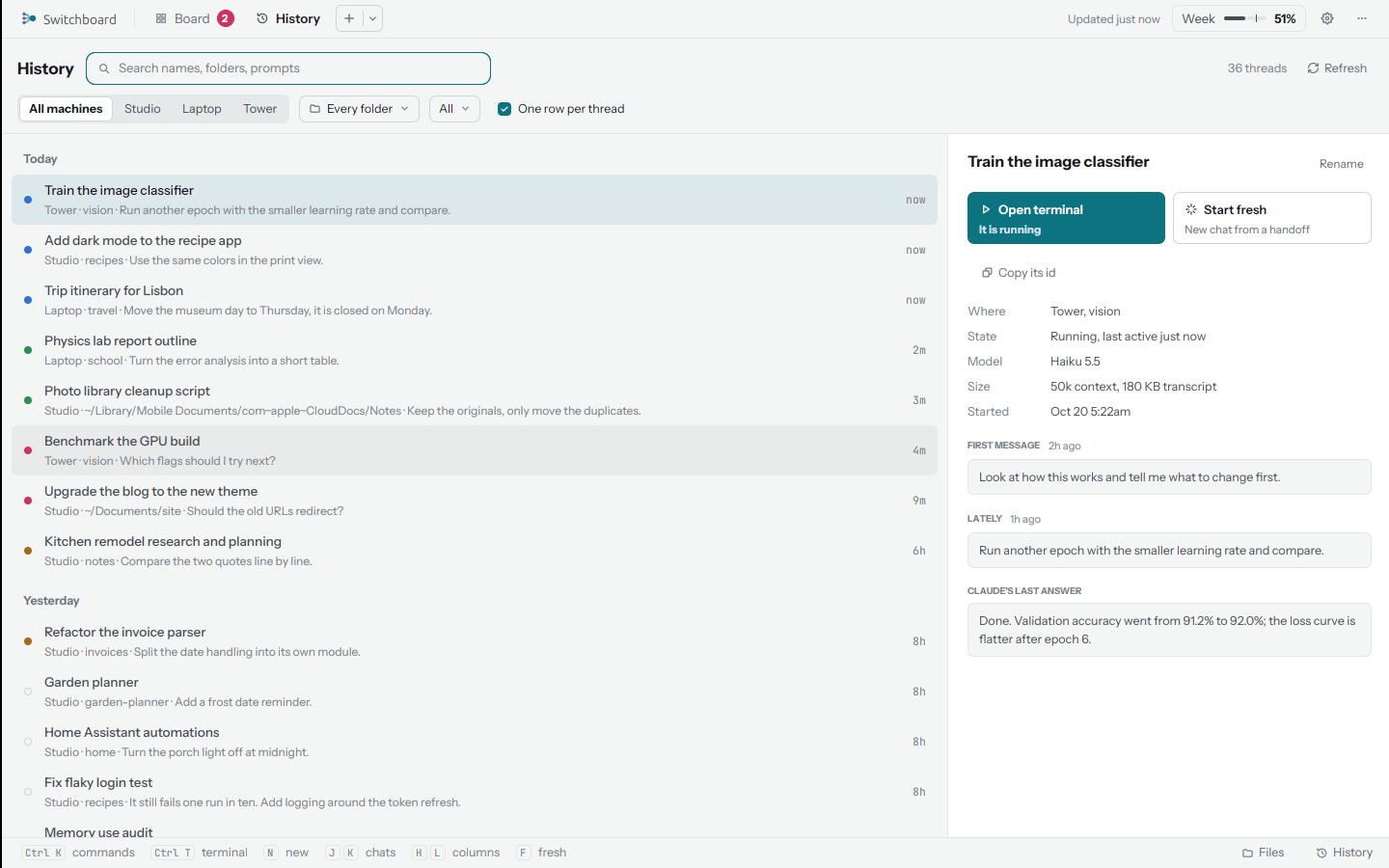Screen dimensions: 1389x868
Task: Click the Switchboard logo icon
Action: click(x=28, y=18)
